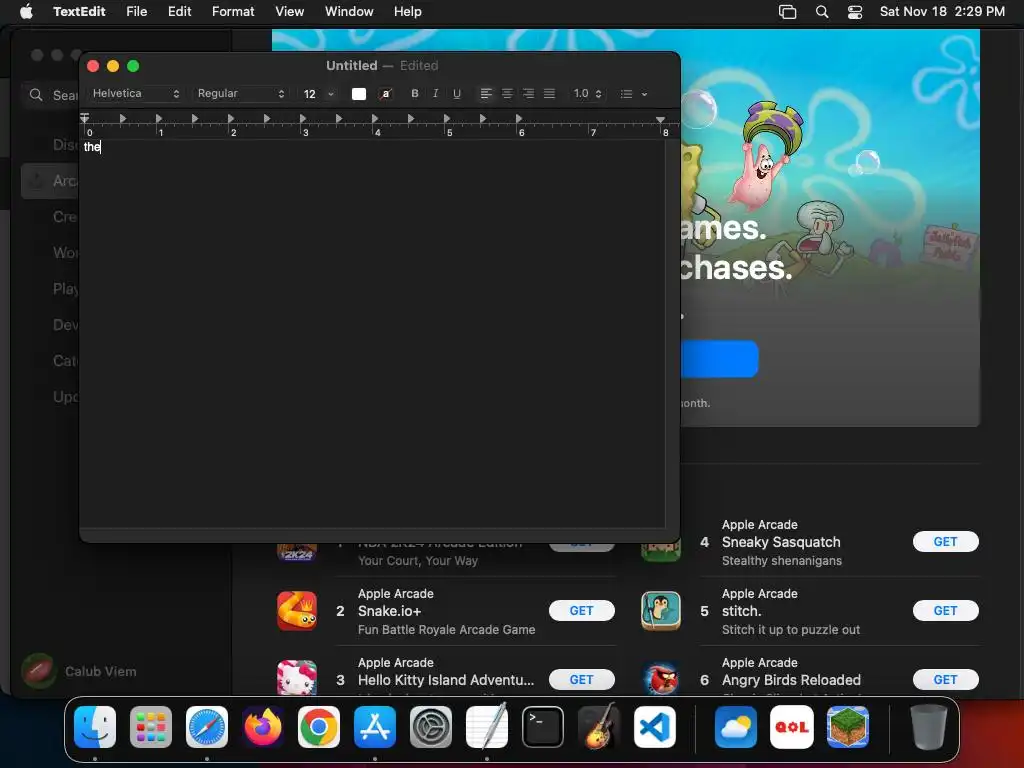Open Weather app from the Dock
1024x768 pixels.
(736, 727)
